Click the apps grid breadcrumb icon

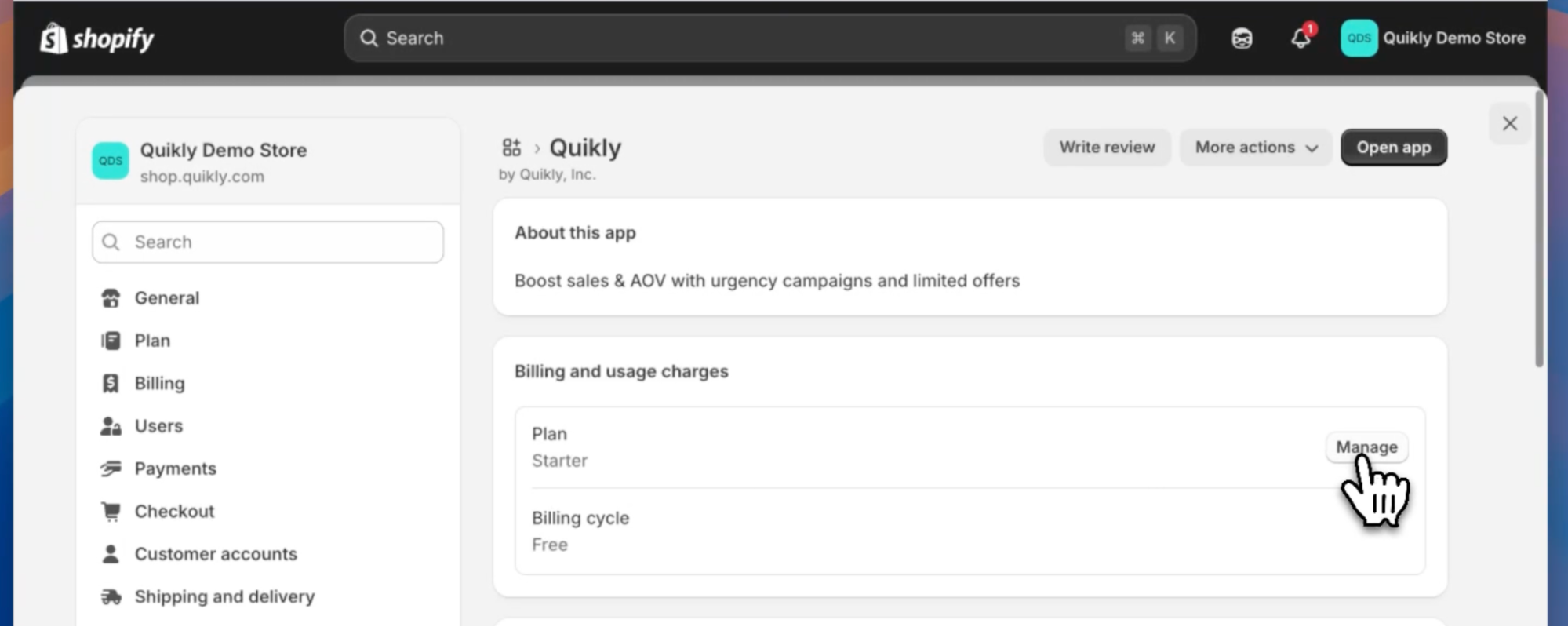pos(511,147)
